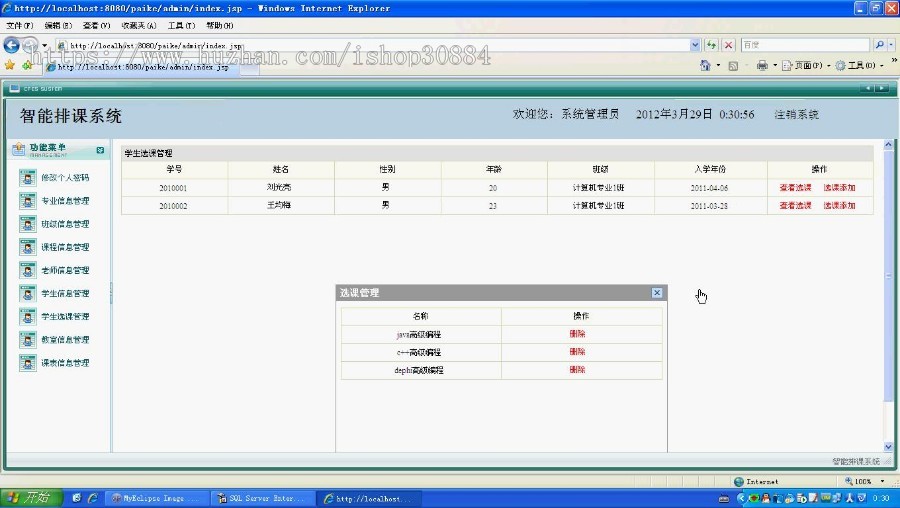Delete the java高级编程 course selection

click(577, 334)
